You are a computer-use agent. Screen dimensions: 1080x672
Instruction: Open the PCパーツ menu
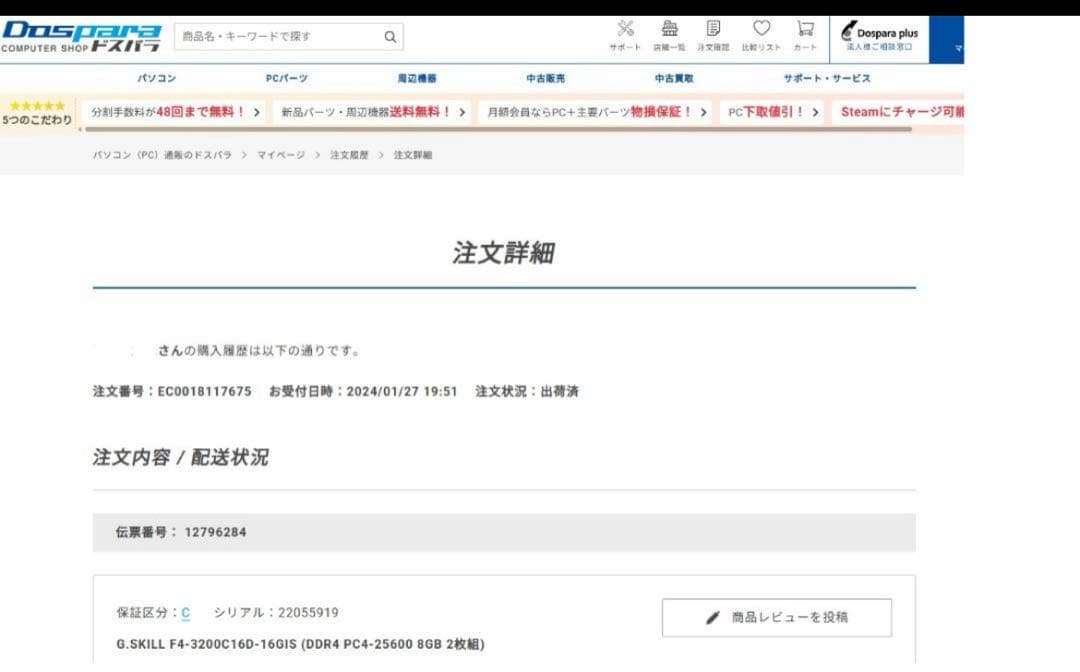pos(286,78)
